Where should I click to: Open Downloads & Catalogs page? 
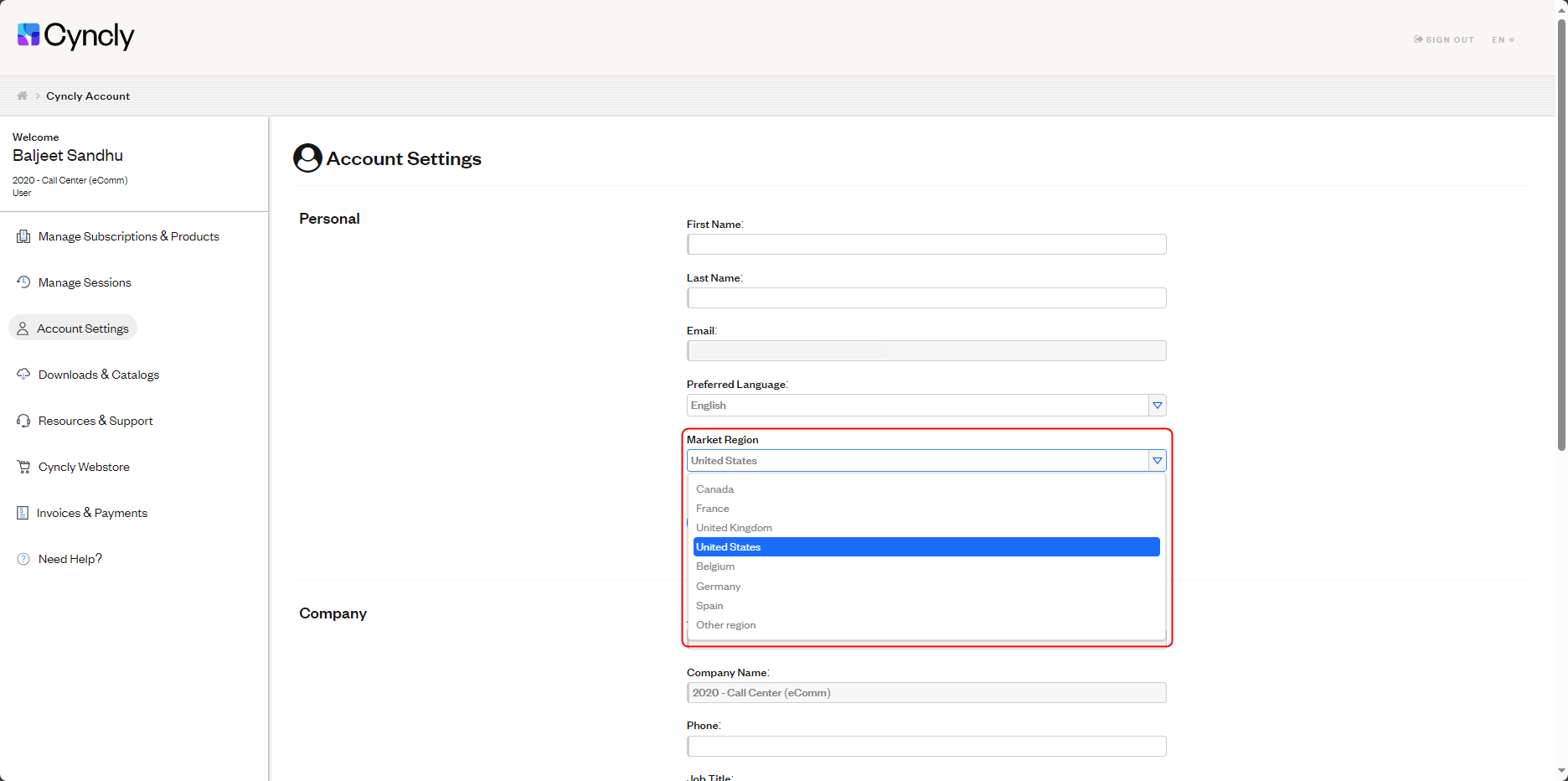[x=99, y=375]
